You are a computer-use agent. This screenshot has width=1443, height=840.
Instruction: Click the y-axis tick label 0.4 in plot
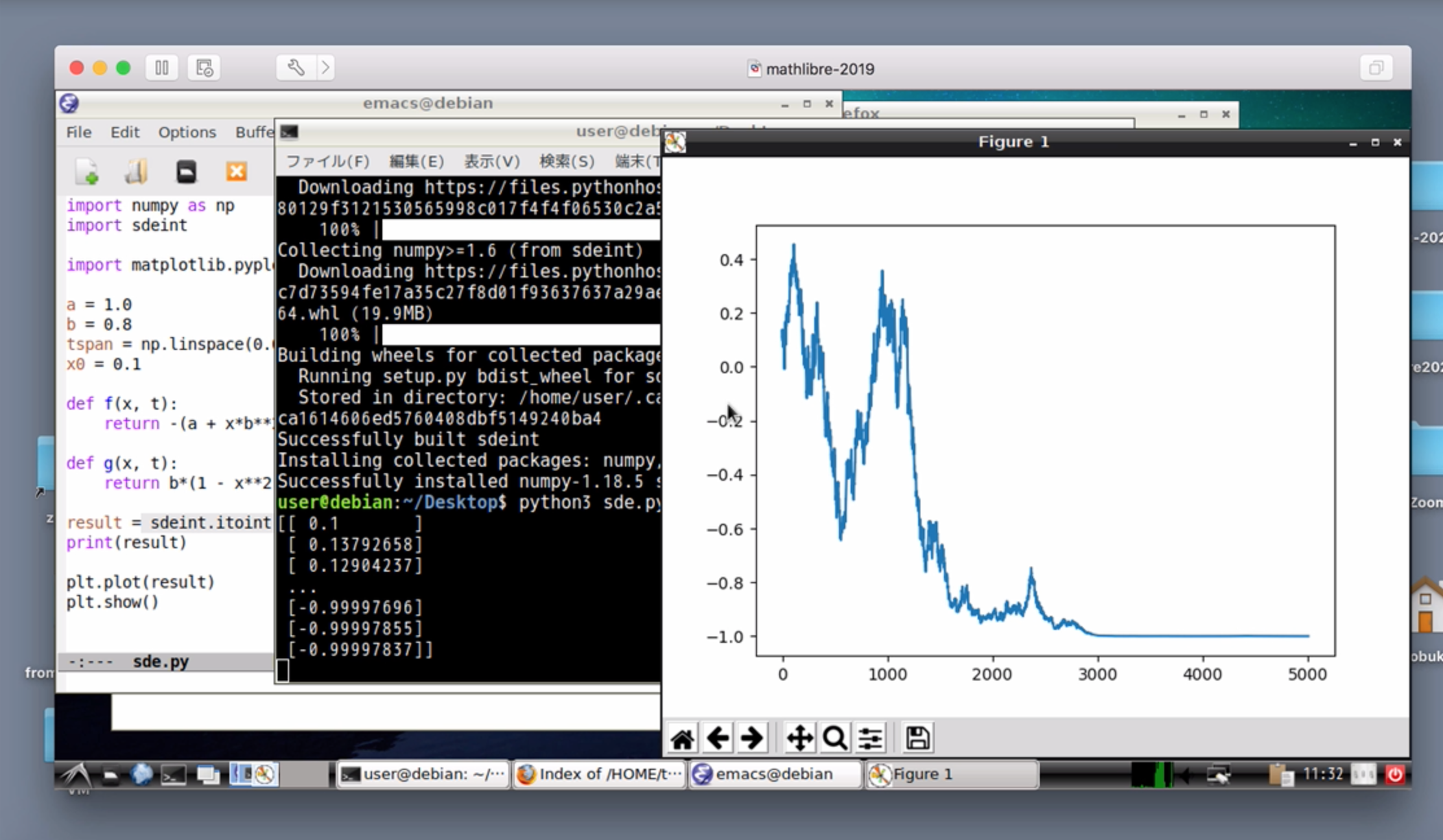731,260
